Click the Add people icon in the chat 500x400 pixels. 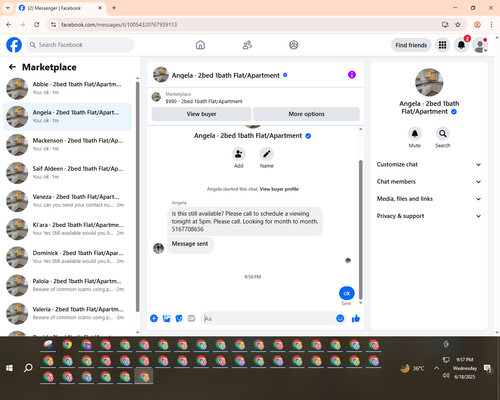[239, 154]
